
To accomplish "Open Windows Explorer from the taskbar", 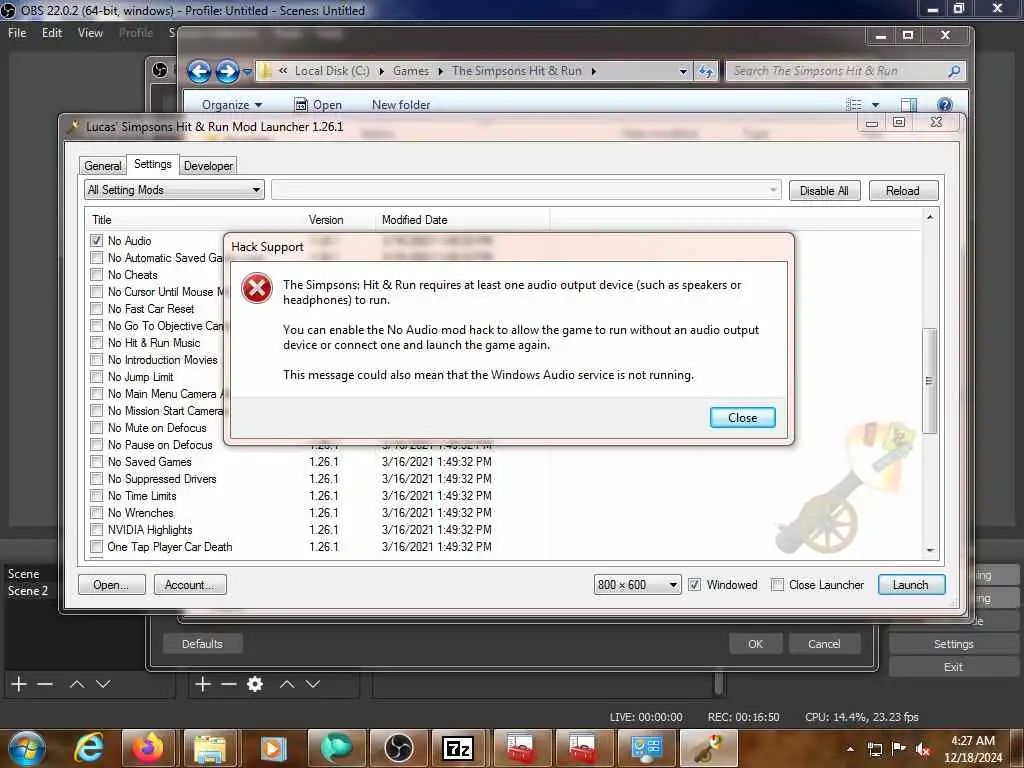I will [210, 748].
